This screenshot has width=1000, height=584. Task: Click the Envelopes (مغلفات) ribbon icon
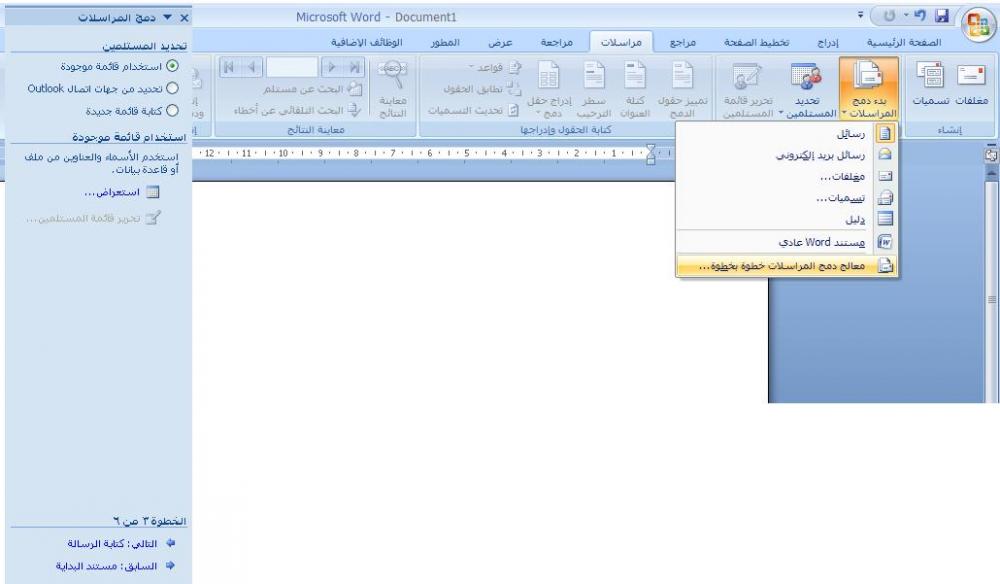pos(971,84)
